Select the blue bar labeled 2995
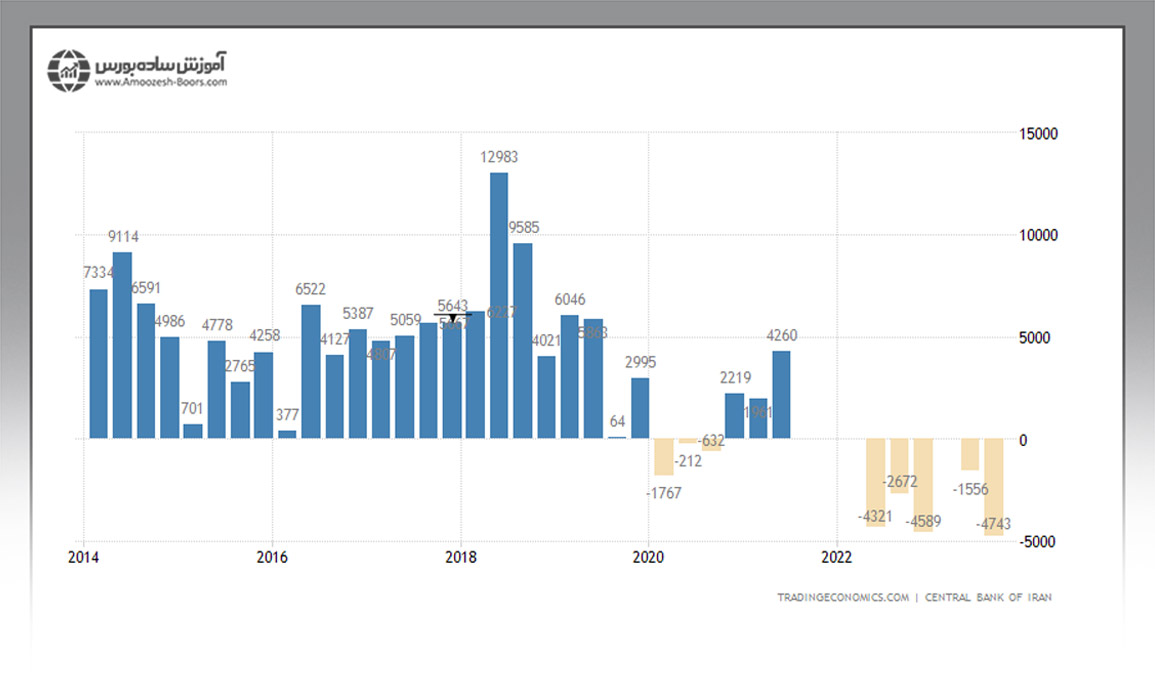The height and width of the screenshot is (678, 1155). pos(640,408)
